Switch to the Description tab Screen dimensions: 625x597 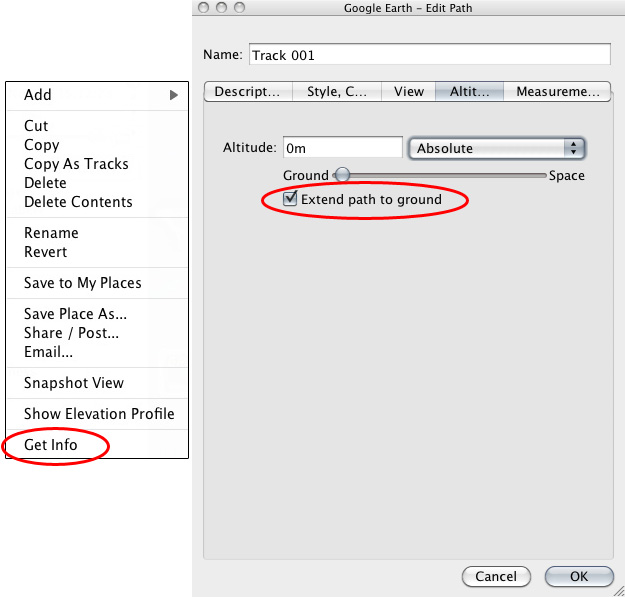click(248, 92)
